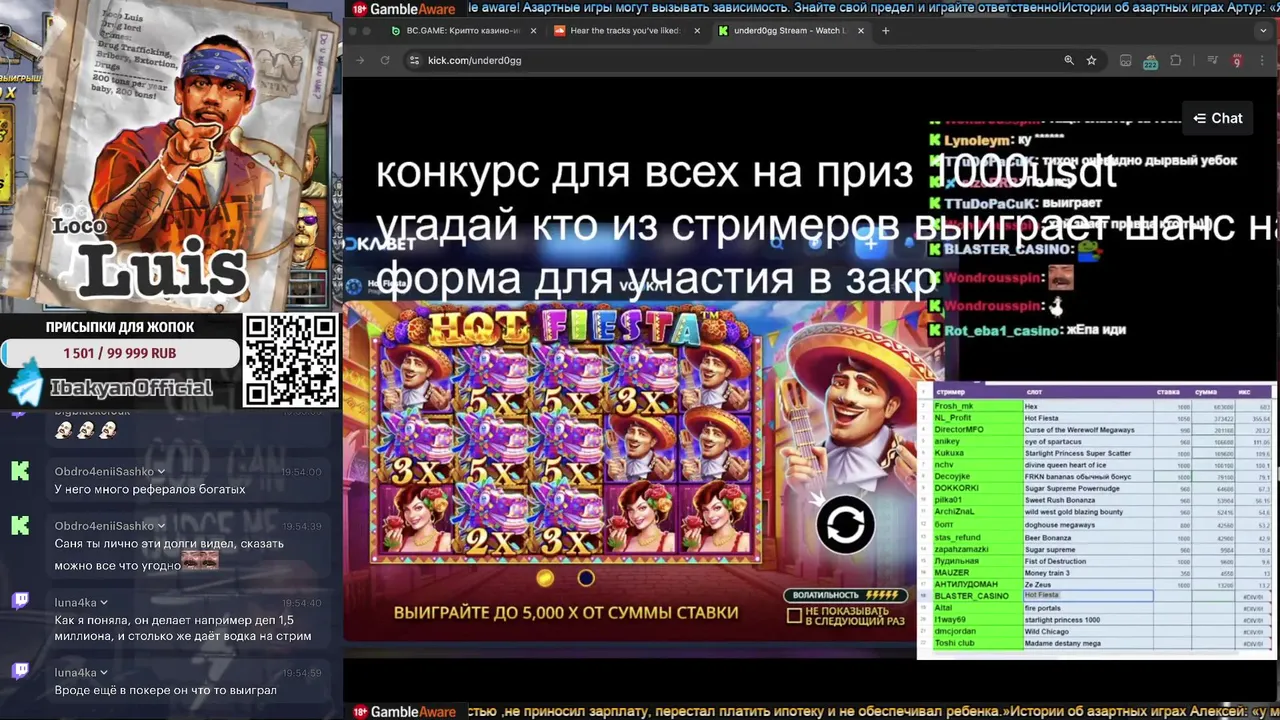Spin the Hot Fiesta reels button
This screenshot has width=1280, height=720.
click(x=845, y=524)
